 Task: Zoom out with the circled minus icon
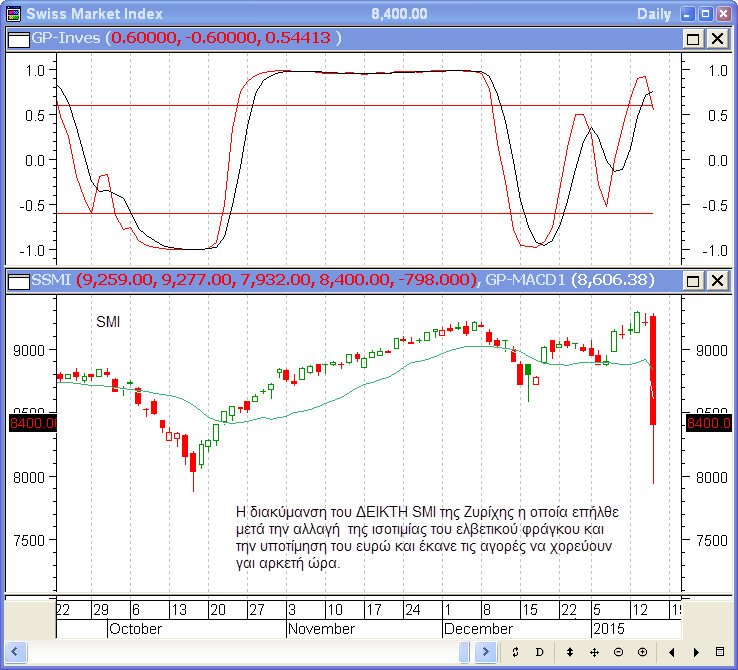pos(618,652)
